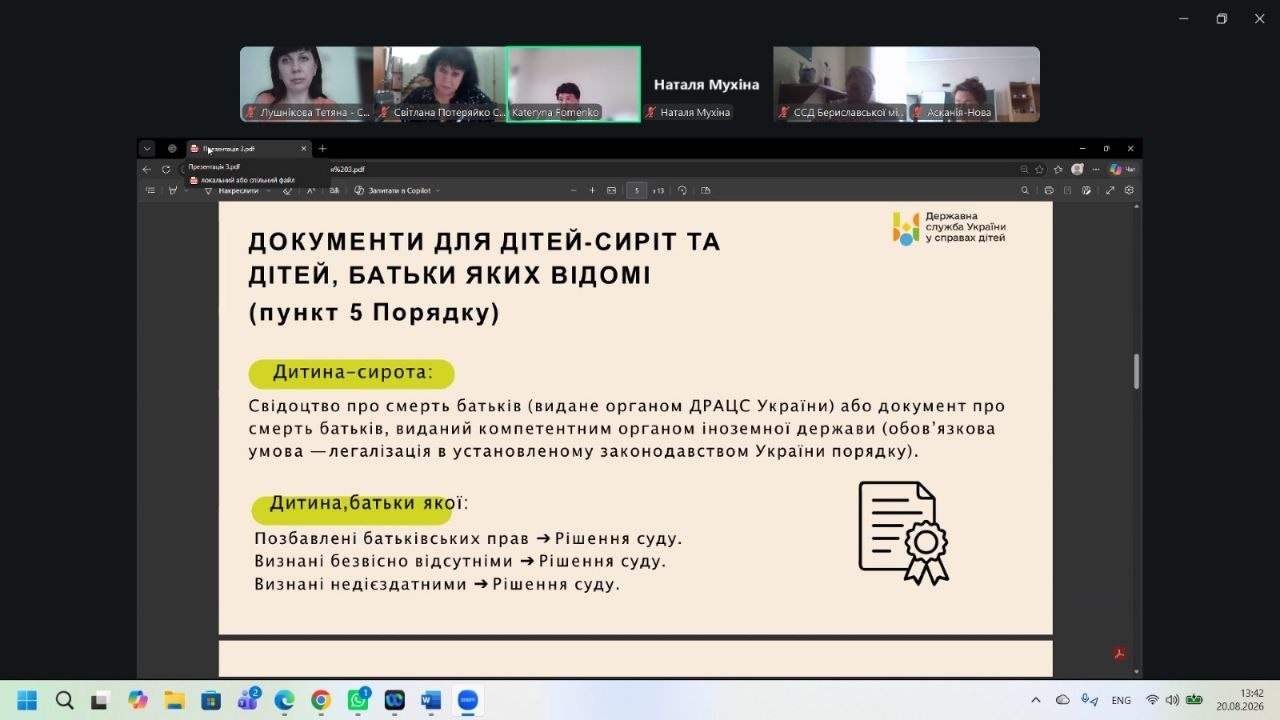Screen dimensions: 1280x720
Task: Select Наталя Мухіна participant tile
Action: (706, 84)
